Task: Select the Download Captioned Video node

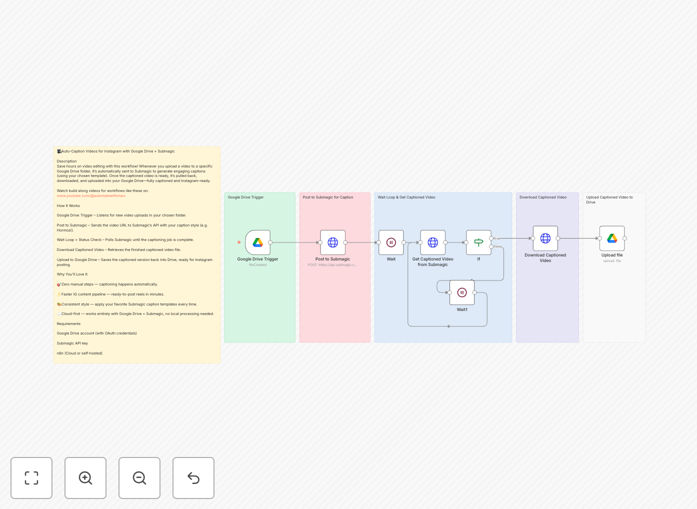Action: click(x=545, y=238)
